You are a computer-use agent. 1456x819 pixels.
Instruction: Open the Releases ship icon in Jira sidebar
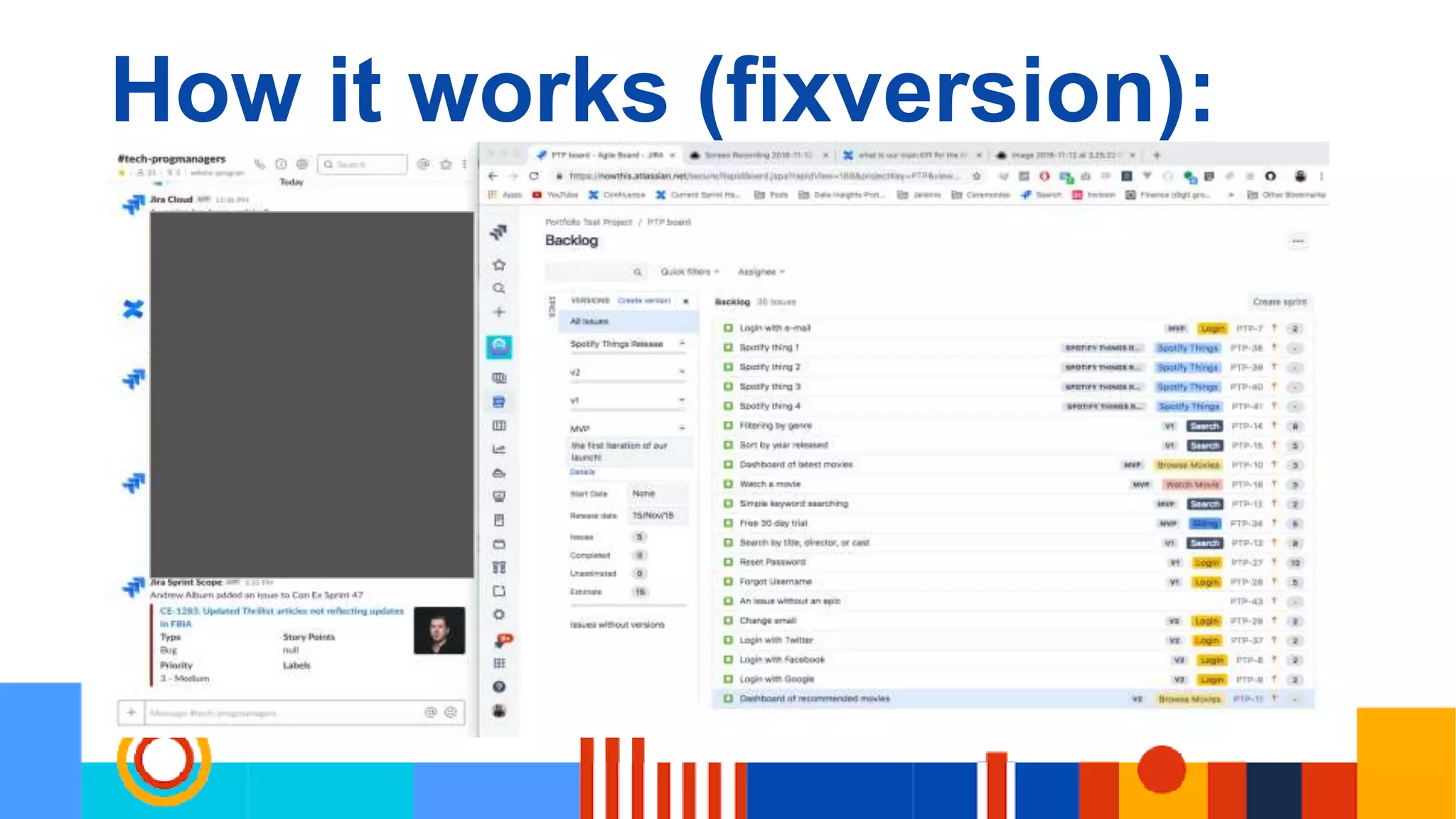pos(499,473)
